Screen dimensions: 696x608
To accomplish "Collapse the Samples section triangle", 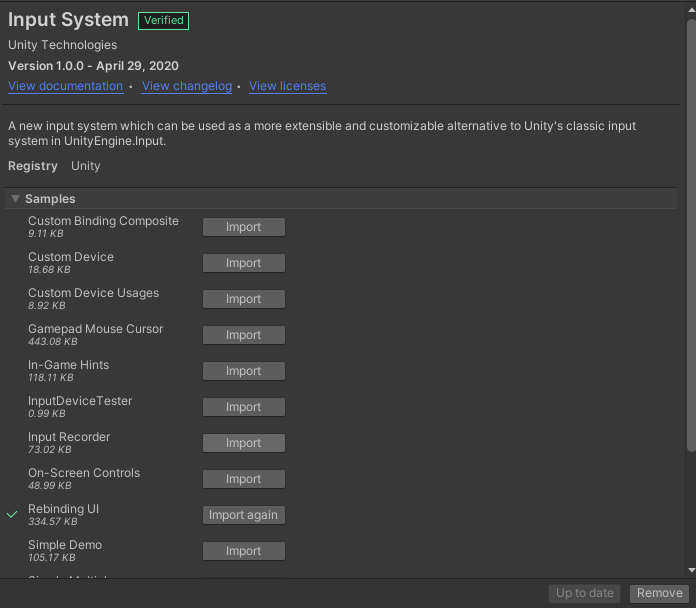I will tap(15, 199).
